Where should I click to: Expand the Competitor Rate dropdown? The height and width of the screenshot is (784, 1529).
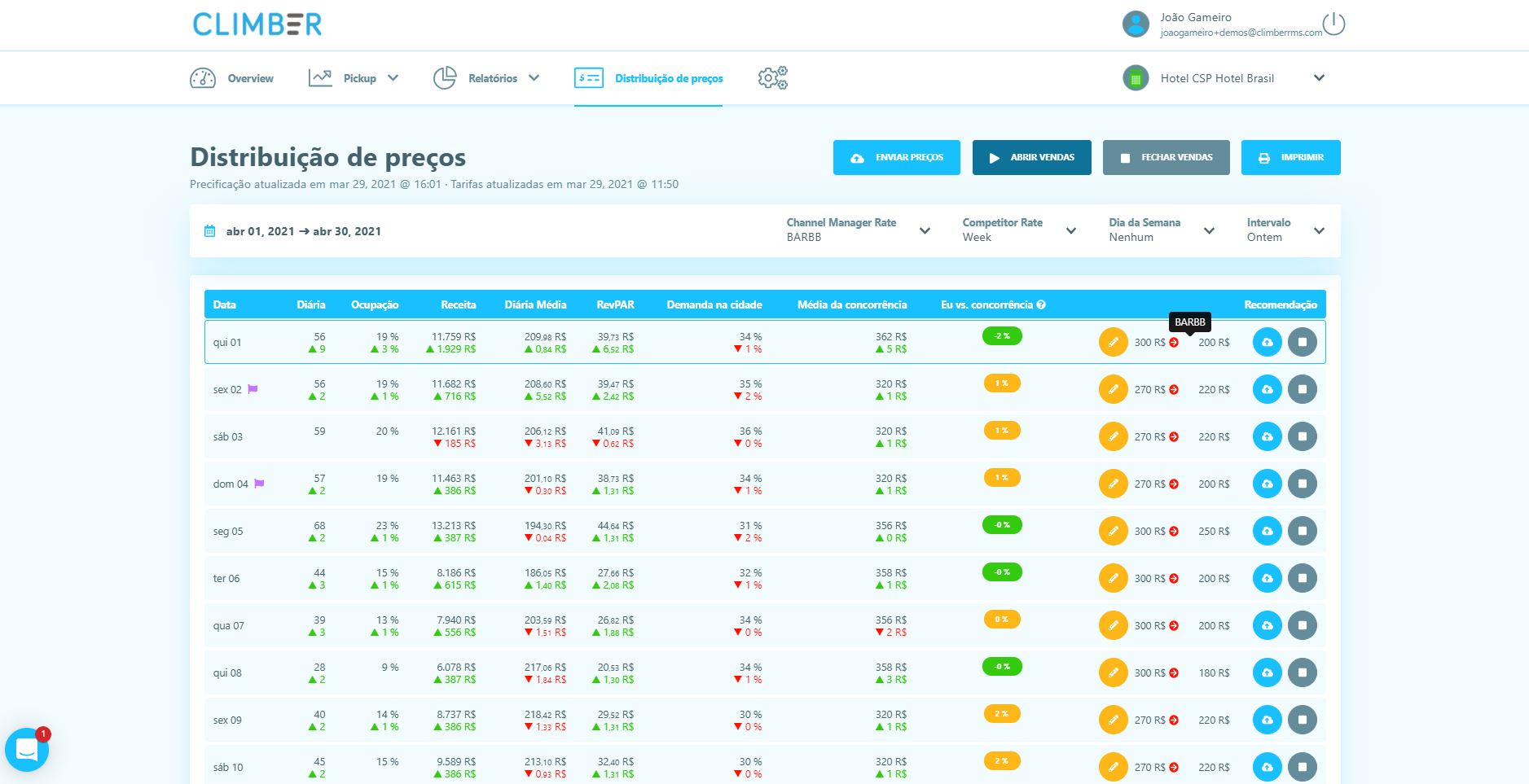[1071, 230]
